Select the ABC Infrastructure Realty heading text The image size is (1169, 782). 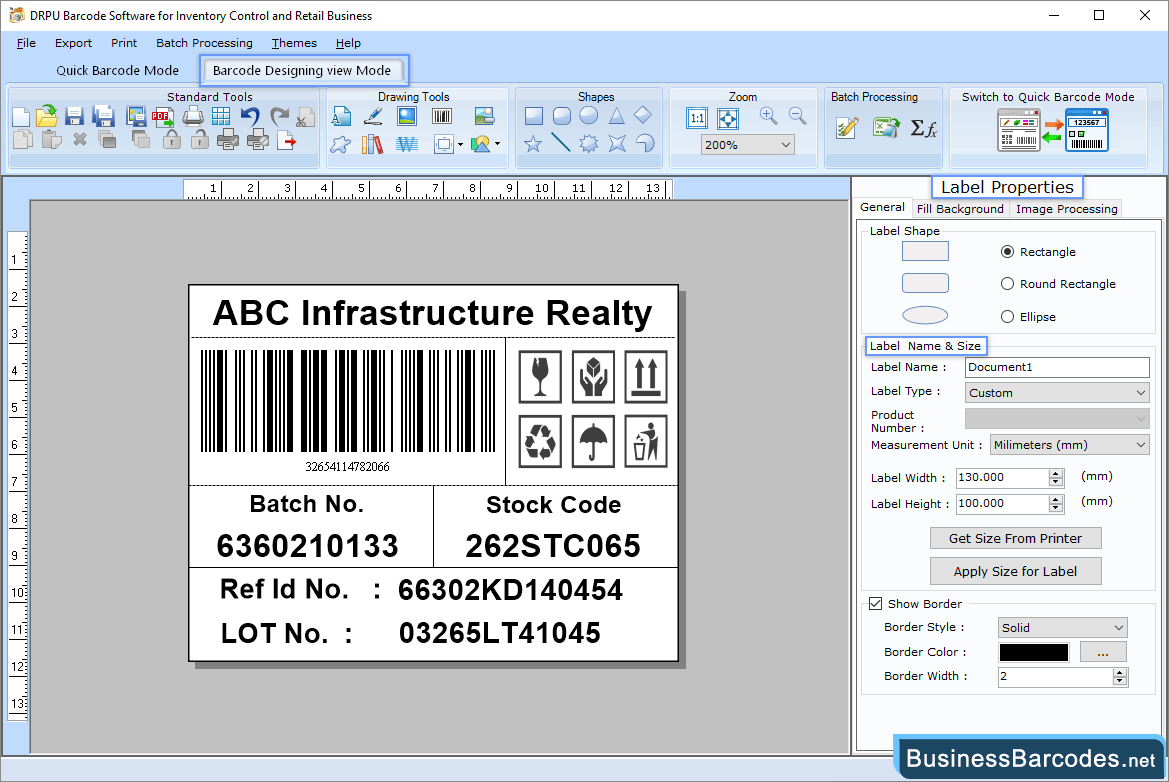click(432, 313)
